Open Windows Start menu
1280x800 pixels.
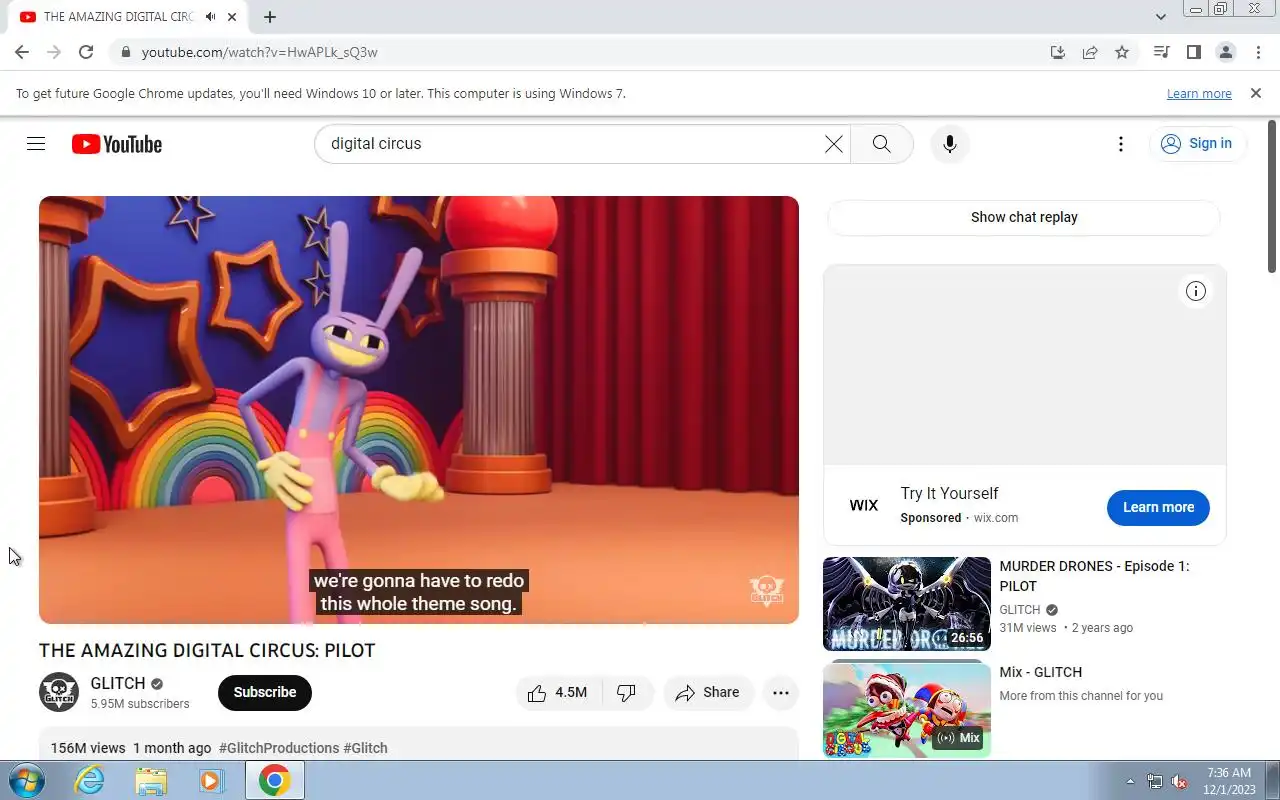25,780
